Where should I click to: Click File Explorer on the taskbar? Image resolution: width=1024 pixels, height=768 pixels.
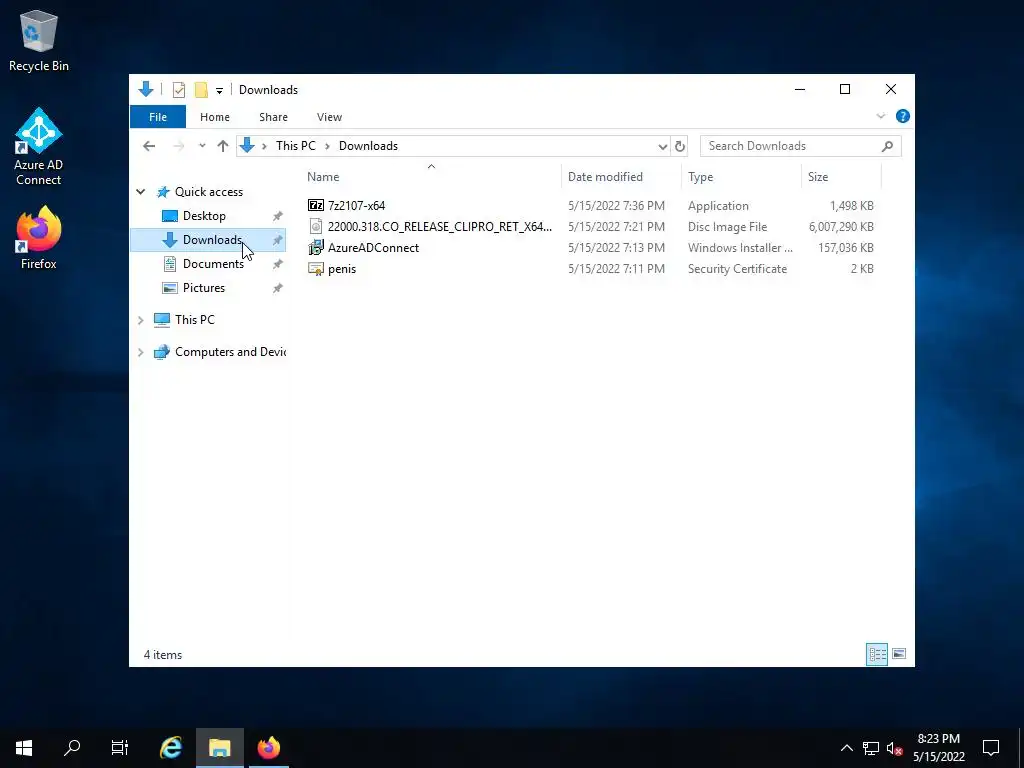pyautogui.click(x=220, y=748)
